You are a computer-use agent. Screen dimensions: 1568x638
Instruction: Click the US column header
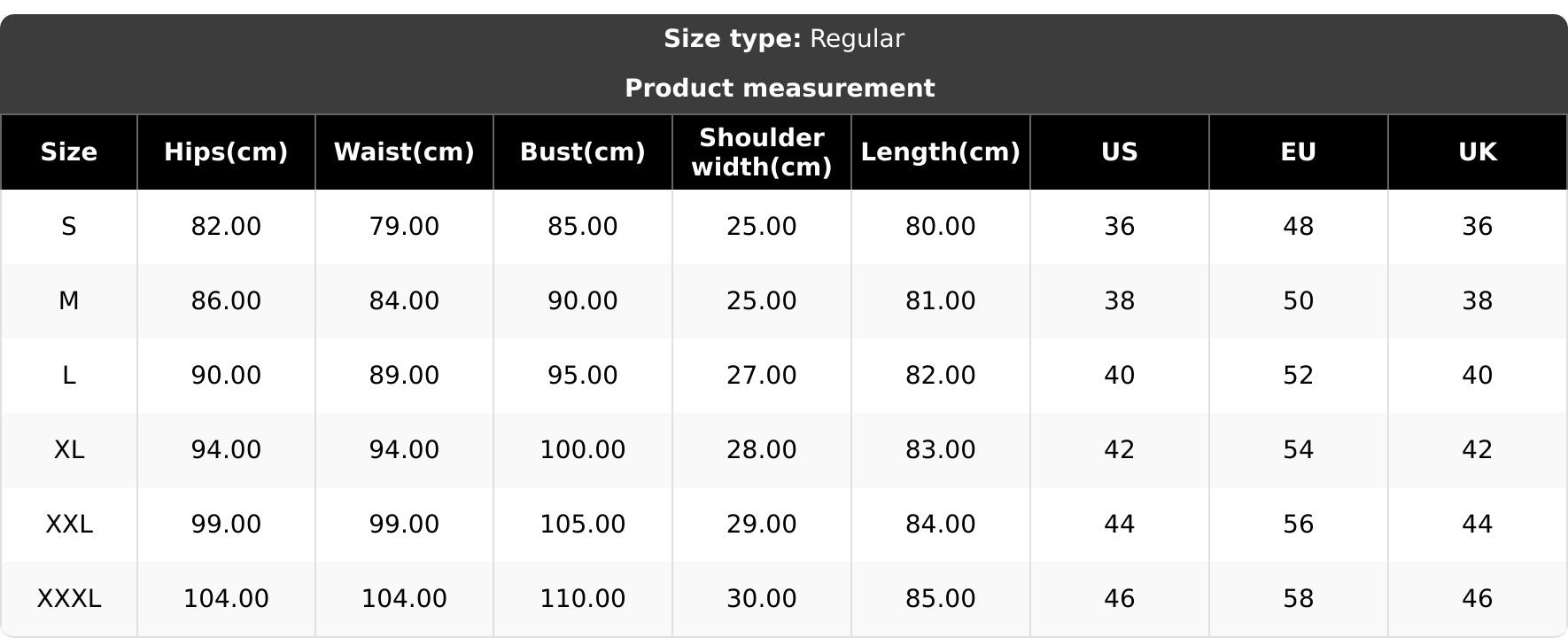pyautogui.click(x=1119, y=152)
